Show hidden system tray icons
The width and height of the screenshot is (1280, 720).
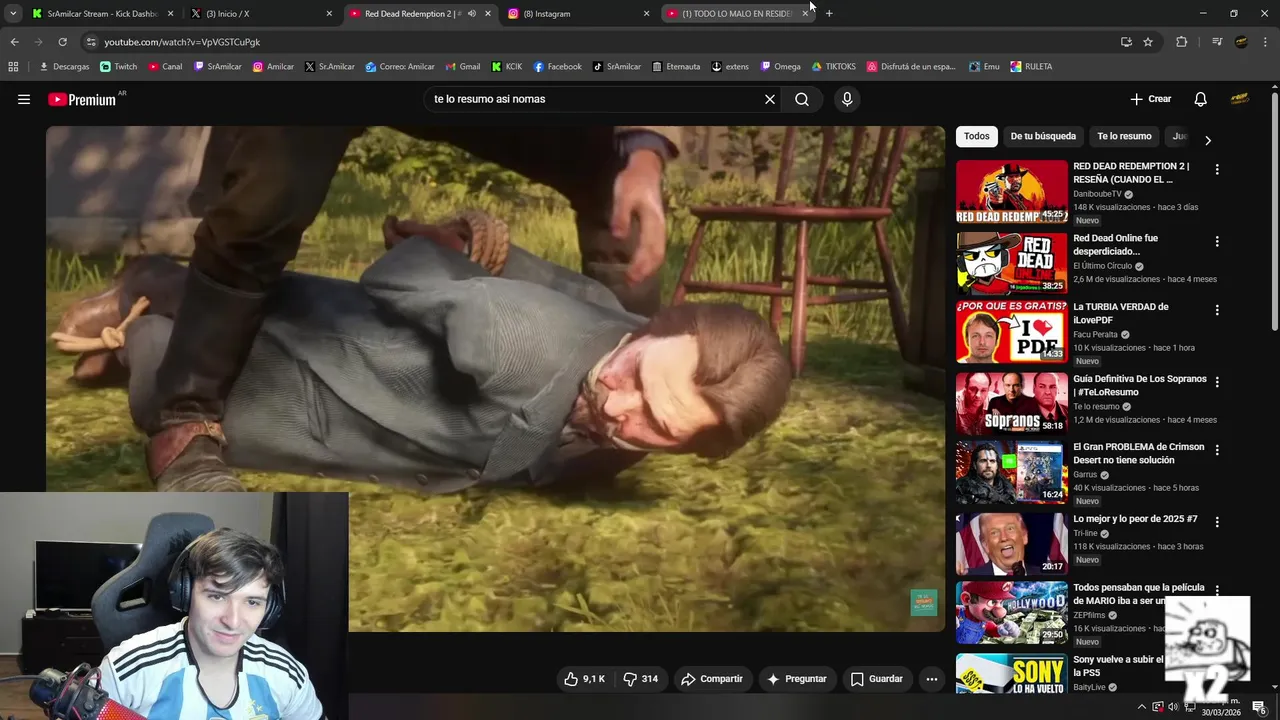point(1142,707)
